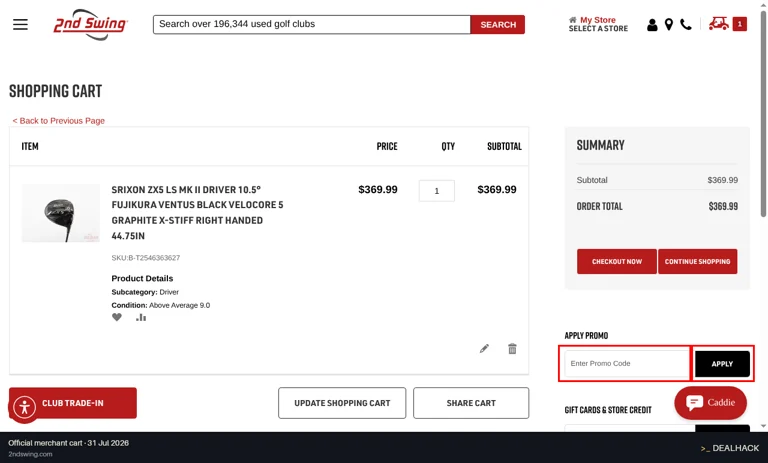Click Club Trade-In button
This screenshot has width=768, height=463.
73,403
